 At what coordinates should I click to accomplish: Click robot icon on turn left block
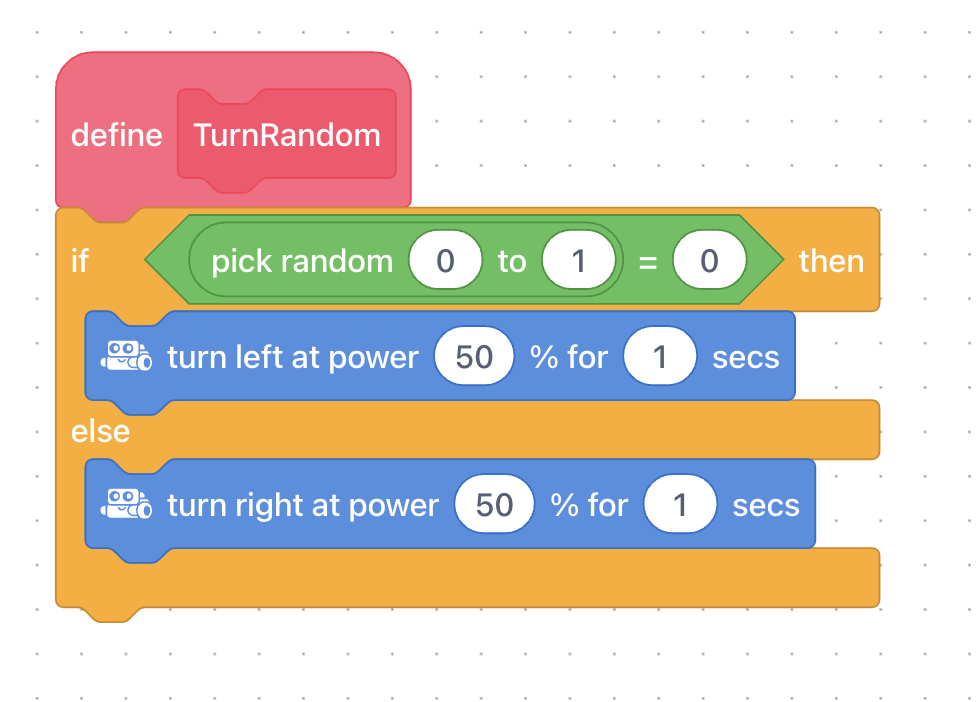pyautogui.click(x=126, y=356)
